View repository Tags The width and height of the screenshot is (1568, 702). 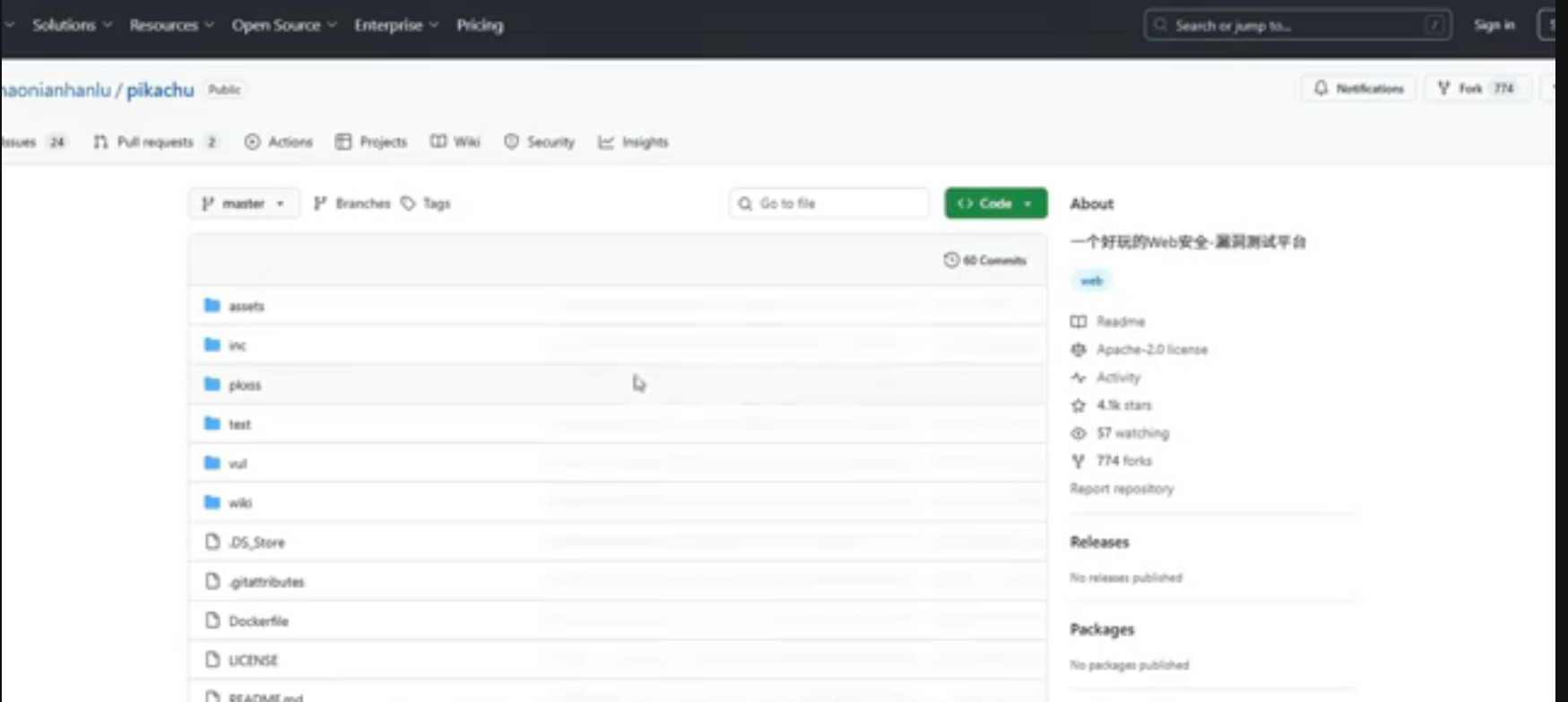click(x=426, y=204)
